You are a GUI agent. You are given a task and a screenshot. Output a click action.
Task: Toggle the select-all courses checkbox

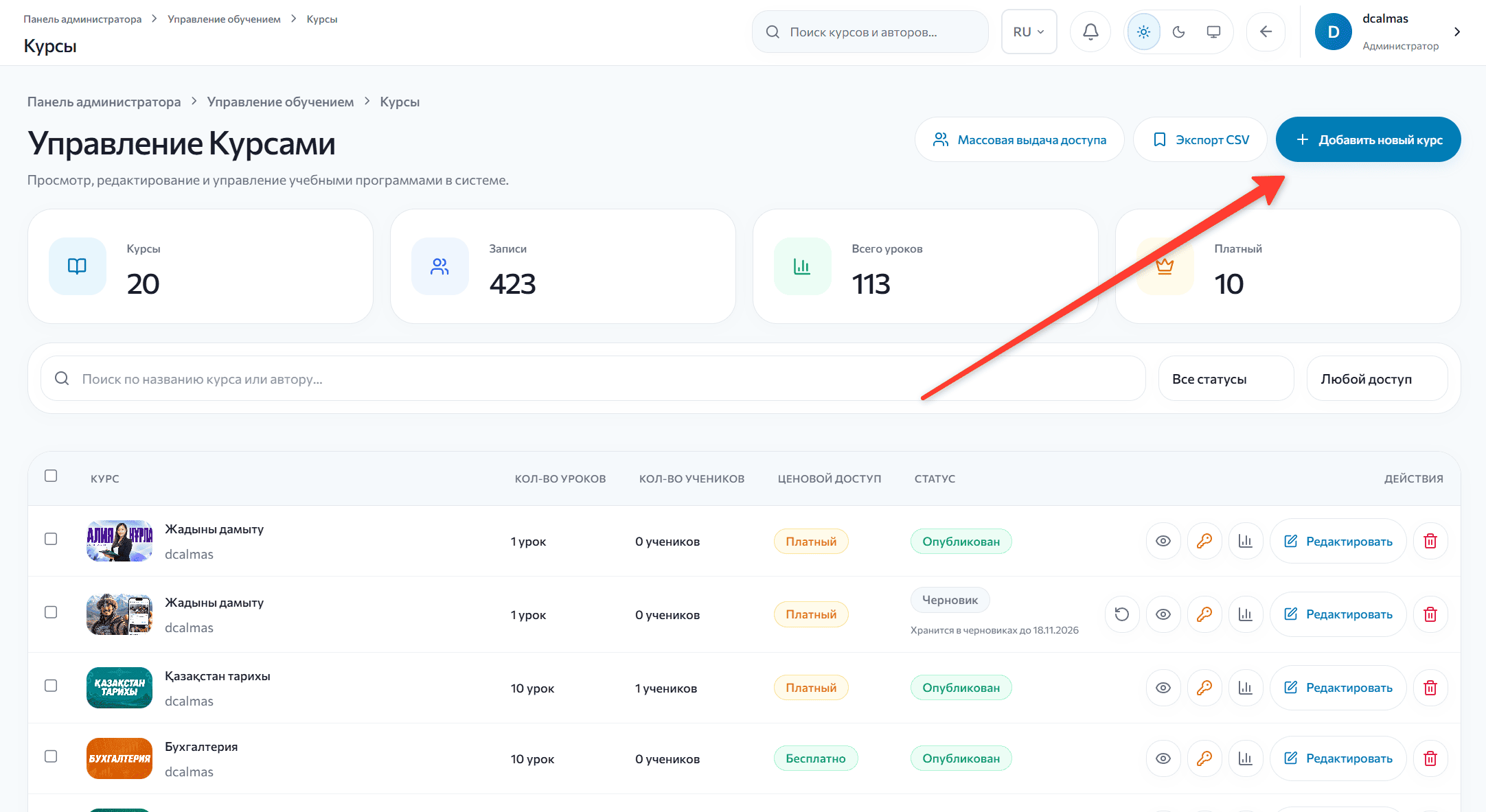point(51,476)
